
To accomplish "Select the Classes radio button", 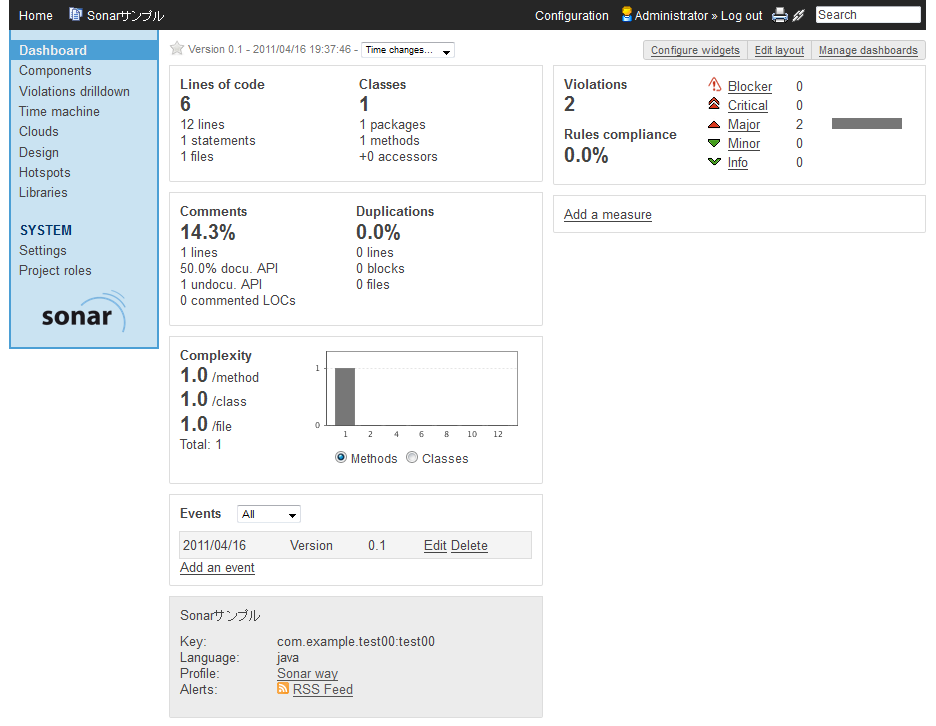I will [x=412, y=457].
